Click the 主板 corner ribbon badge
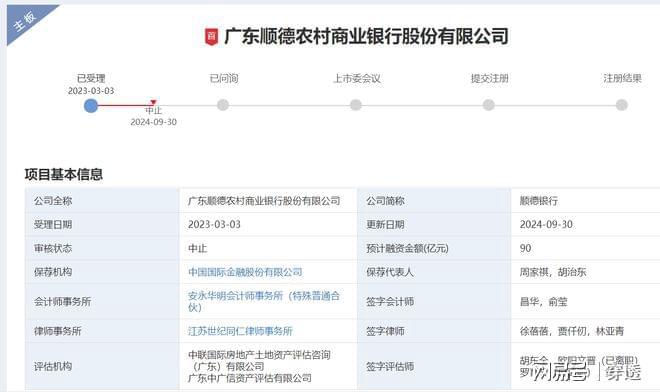This screenshot has height=392, width=660. tap(25, 21)
